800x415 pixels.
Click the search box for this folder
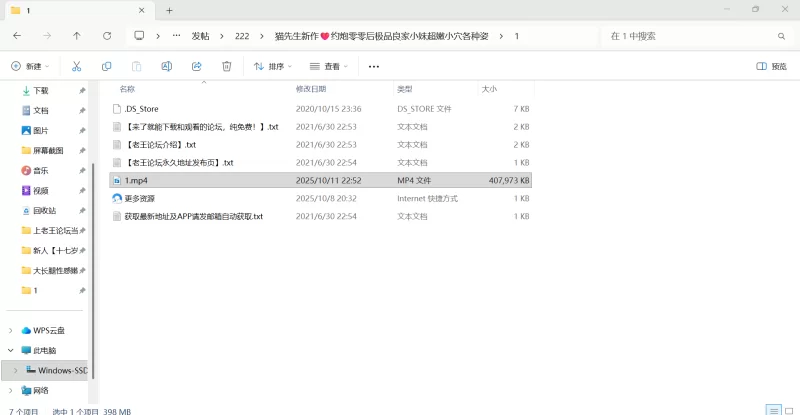(690, 35)
